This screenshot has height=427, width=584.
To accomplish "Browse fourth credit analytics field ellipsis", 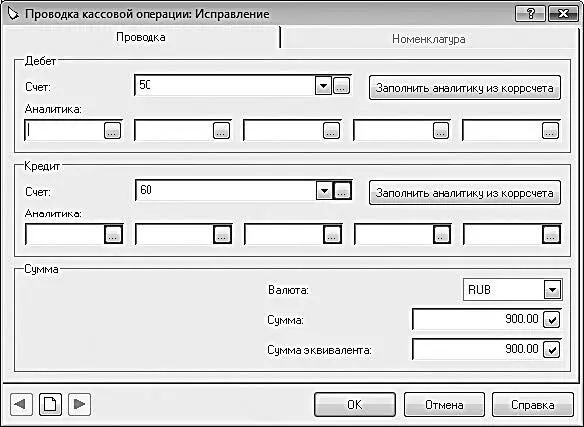I will pos(441,235).
